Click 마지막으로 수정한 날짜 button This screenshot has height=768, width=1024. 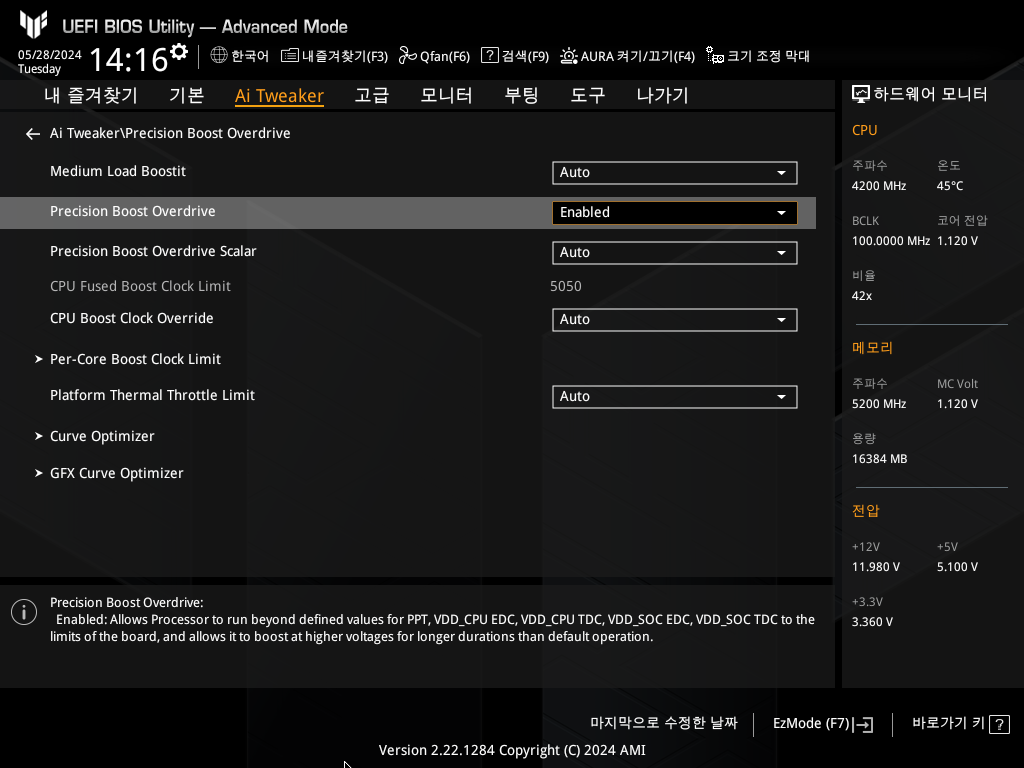pos(664,723)
